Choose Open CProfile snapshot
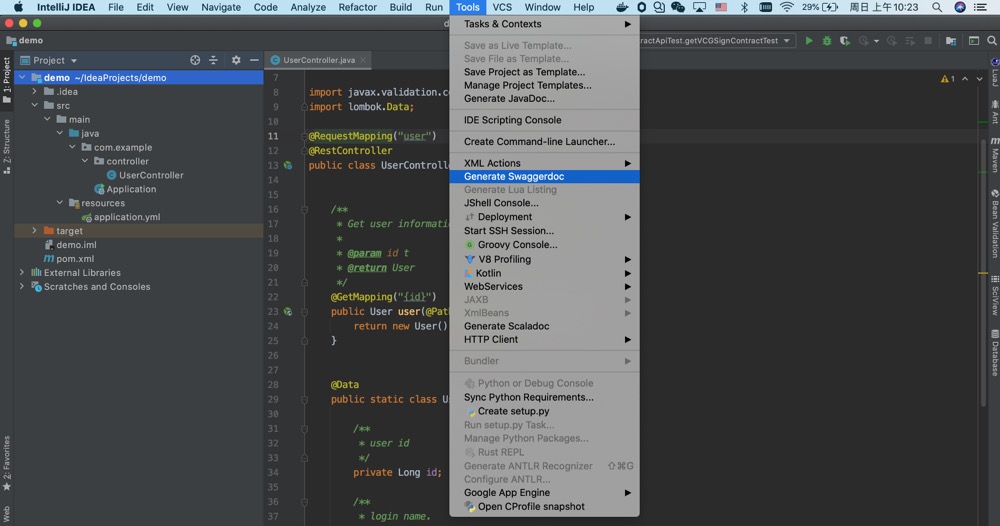 [x=545, y=507]
